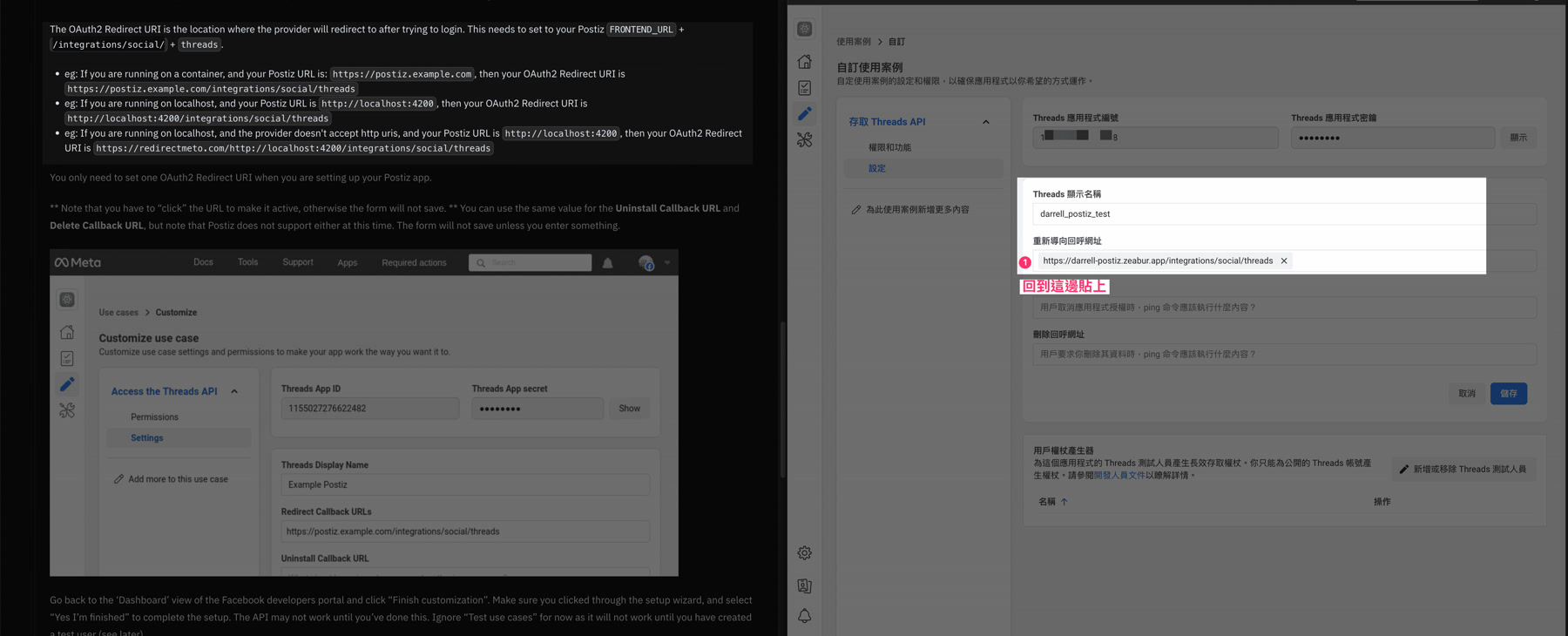1568x636 pixels.
Task: Click the 名稱 column header
Action: pos(1047,502)
